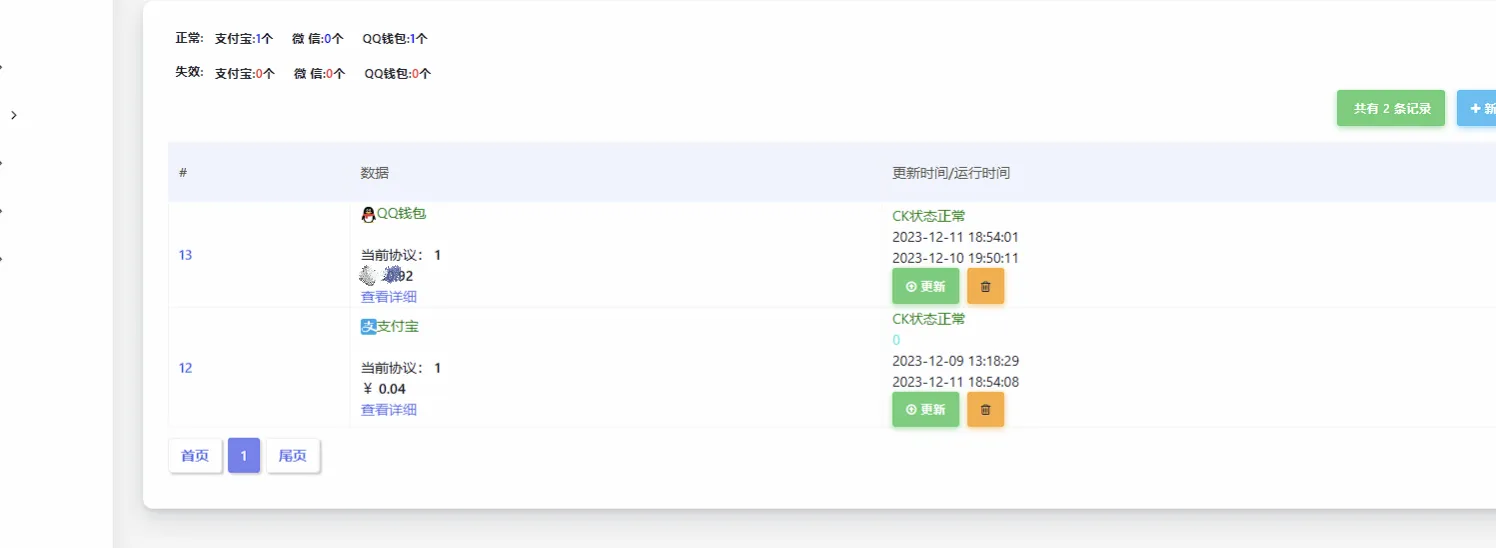Click the Alipay logo icon
1496x548 pixels.
click(x=368, y=326)
